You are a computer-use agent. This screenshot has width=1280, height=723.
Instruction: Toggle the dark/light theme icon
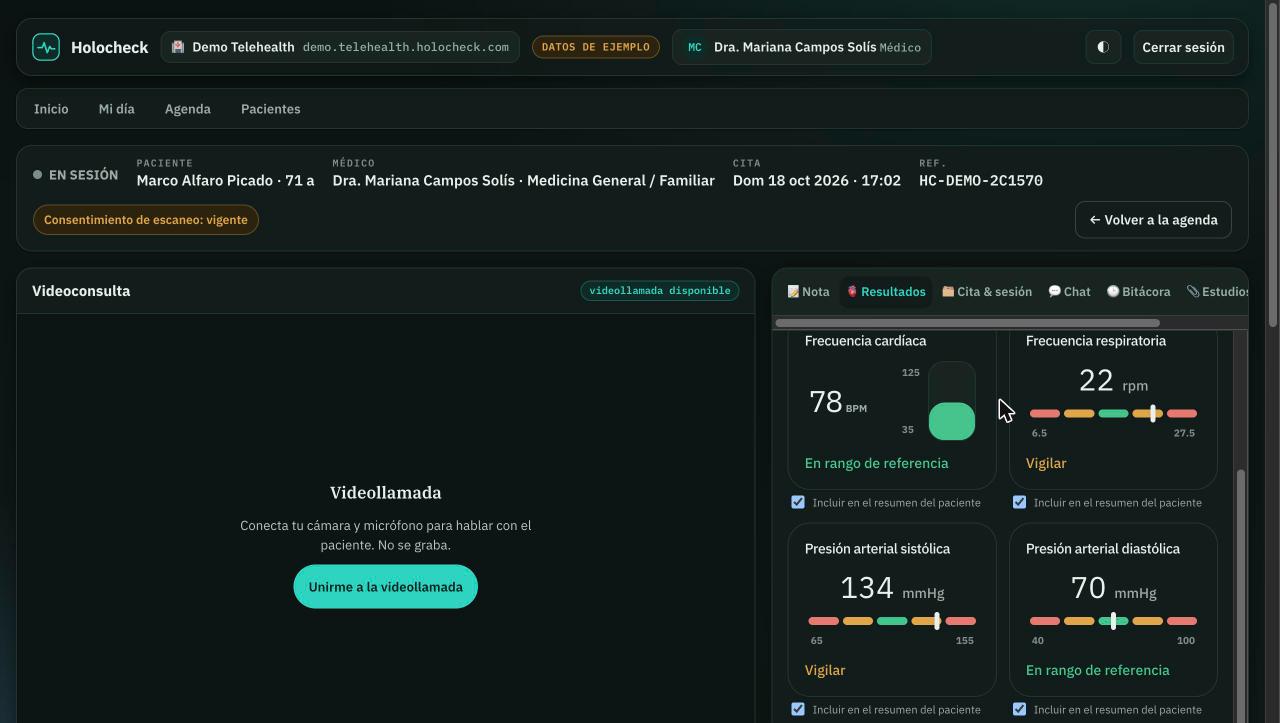tap(1103, 47)
